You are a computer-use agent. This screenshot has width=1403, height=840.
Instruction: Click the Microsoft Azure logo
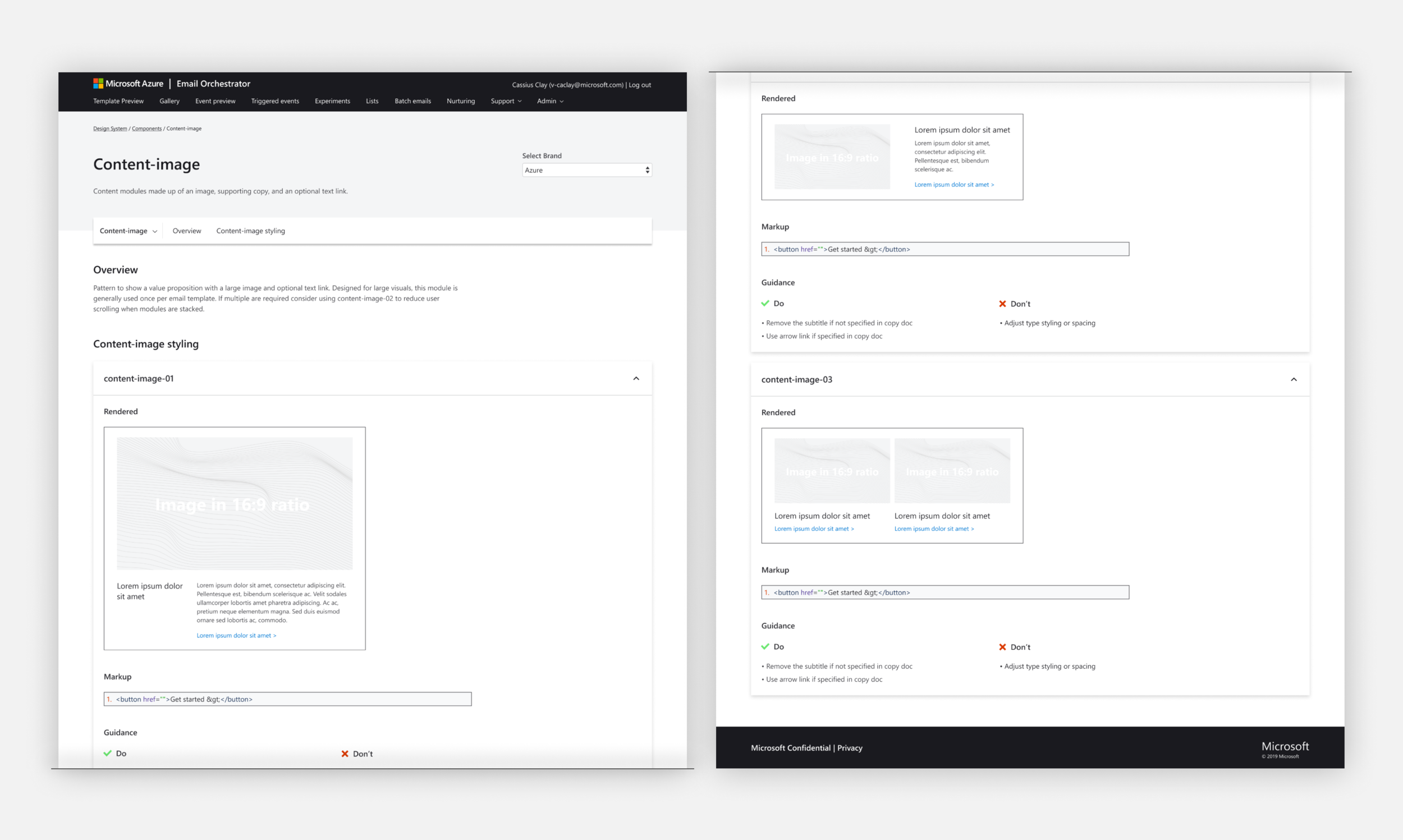(128, 83)
